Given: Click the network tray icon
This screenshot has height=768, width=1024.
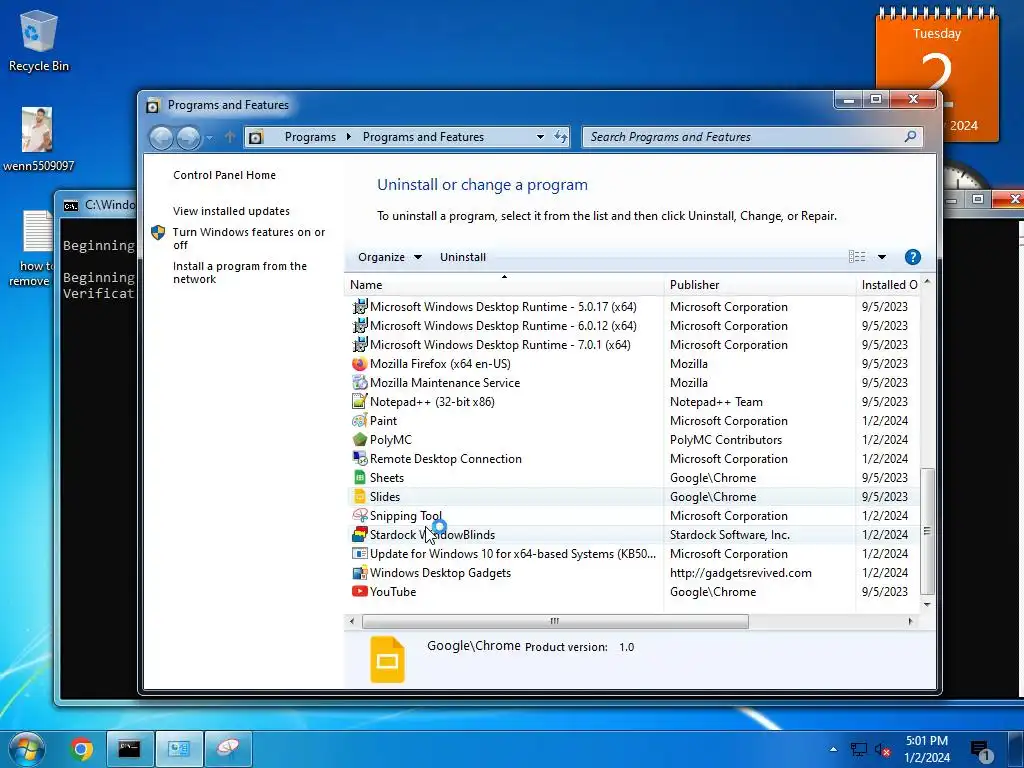Looking at the screenshot, I should click(859, 750).
